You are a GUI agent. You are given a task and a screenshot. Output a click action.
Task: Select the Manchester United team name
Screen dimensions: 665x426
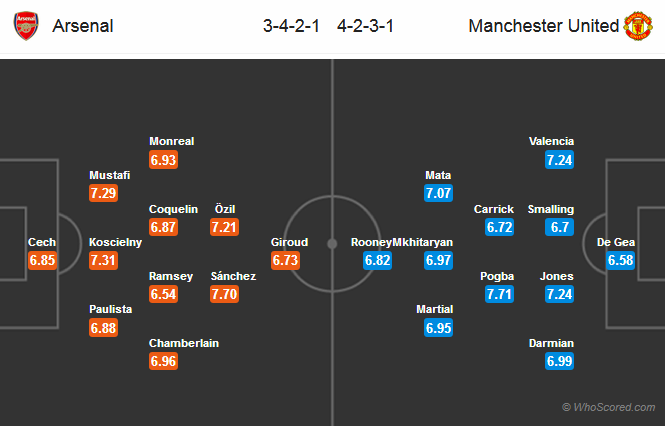(x=544, y=26)
